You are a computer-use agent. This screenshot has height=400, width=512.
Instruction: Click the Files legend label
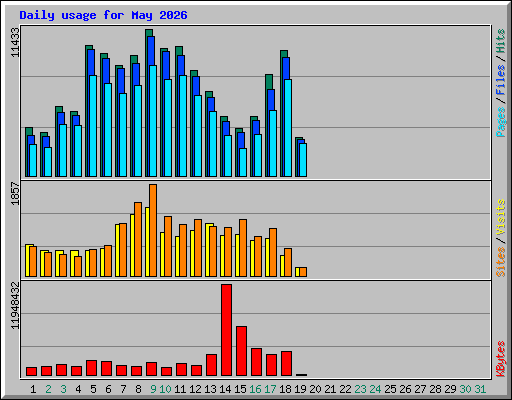500,80
